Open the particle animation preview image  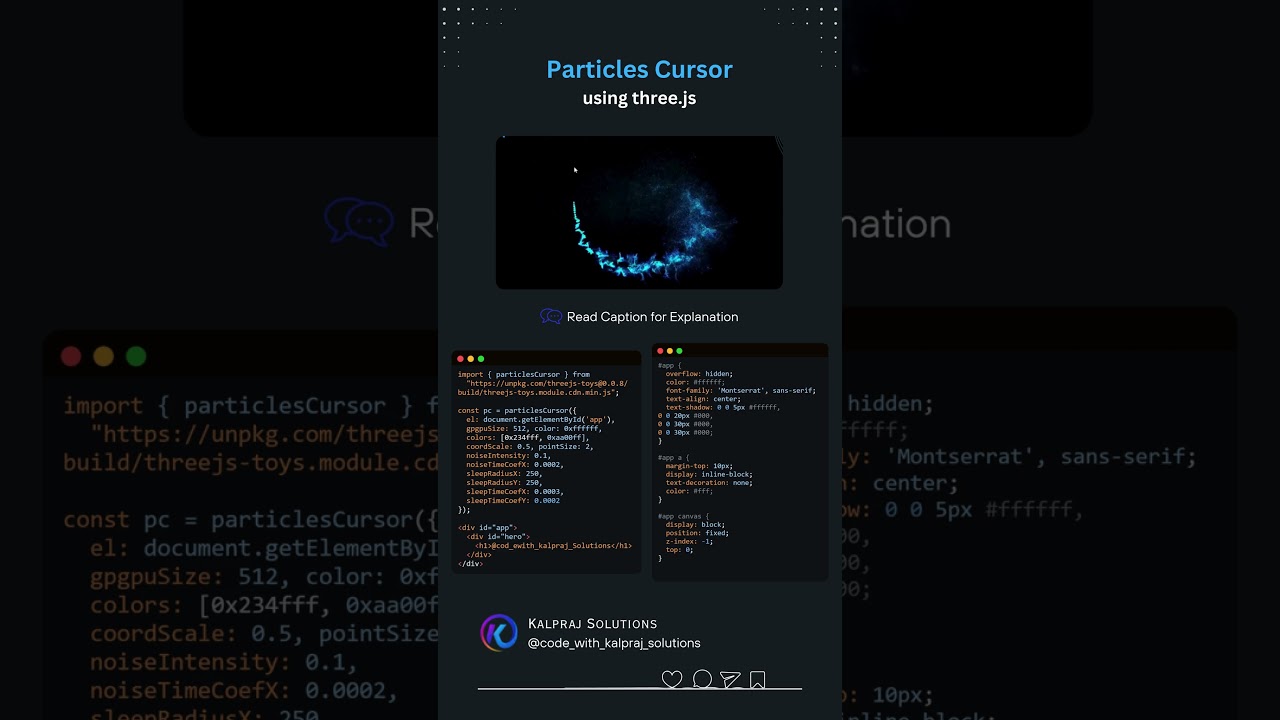tap(639, 213)
